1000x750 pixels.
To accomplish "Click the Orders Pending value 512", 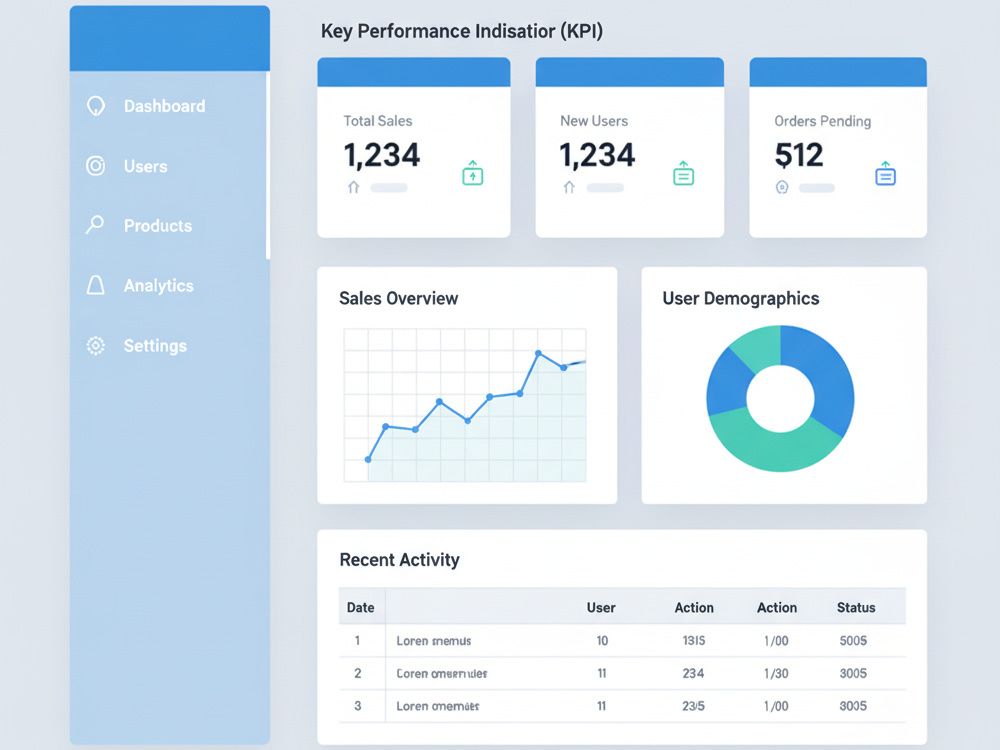I will 799,155.
